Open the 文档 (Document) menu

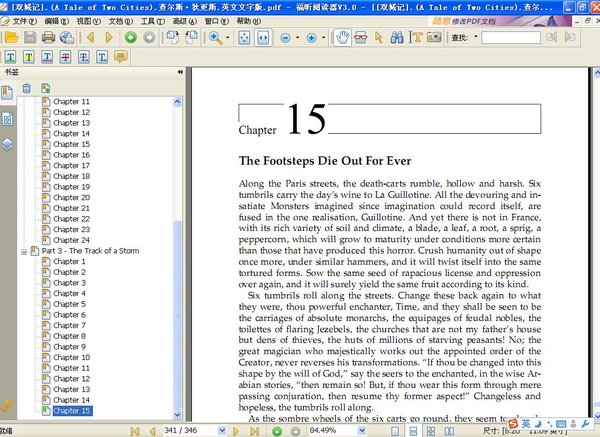(121, 21)
